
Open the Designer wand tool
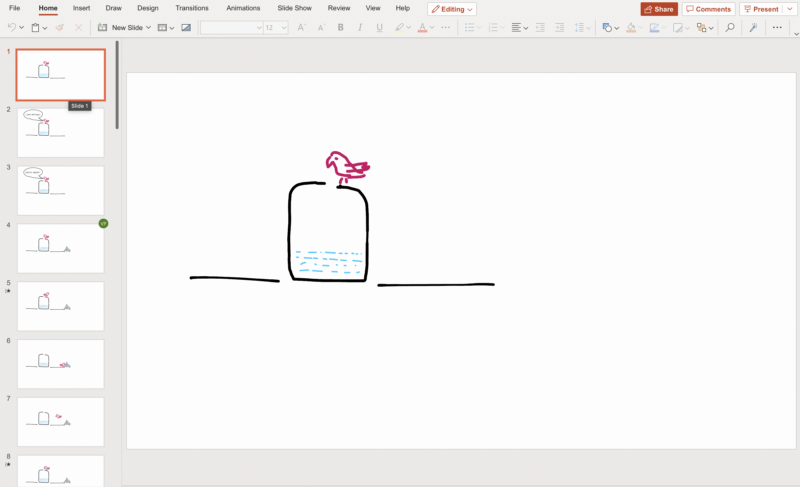[x=753, y=28]
